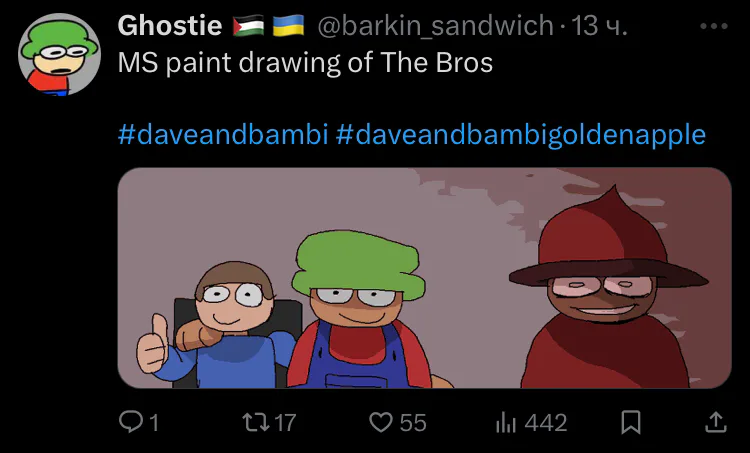
Task: Bookmark this post
Action: [630, 422]
